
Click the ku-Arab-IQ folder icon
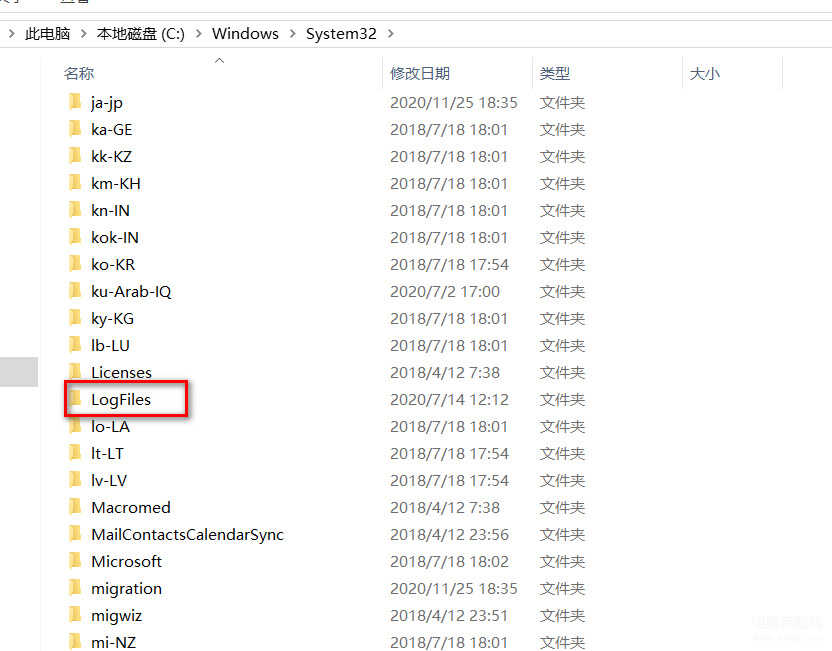tap(75, 291)
